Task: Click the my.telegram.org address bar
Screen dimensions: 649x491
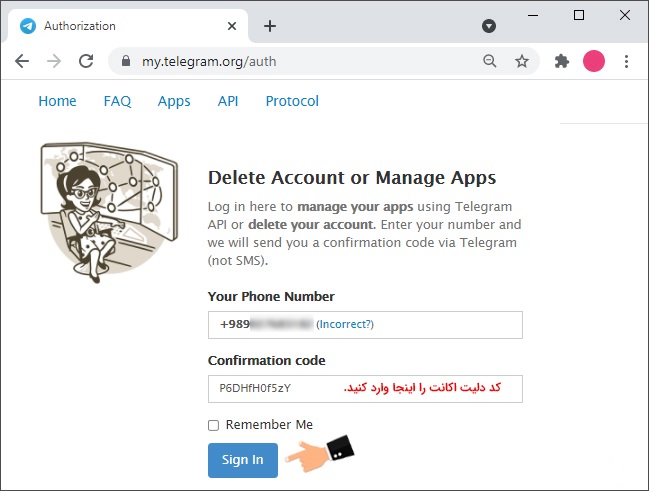Action: coord(300,61)
